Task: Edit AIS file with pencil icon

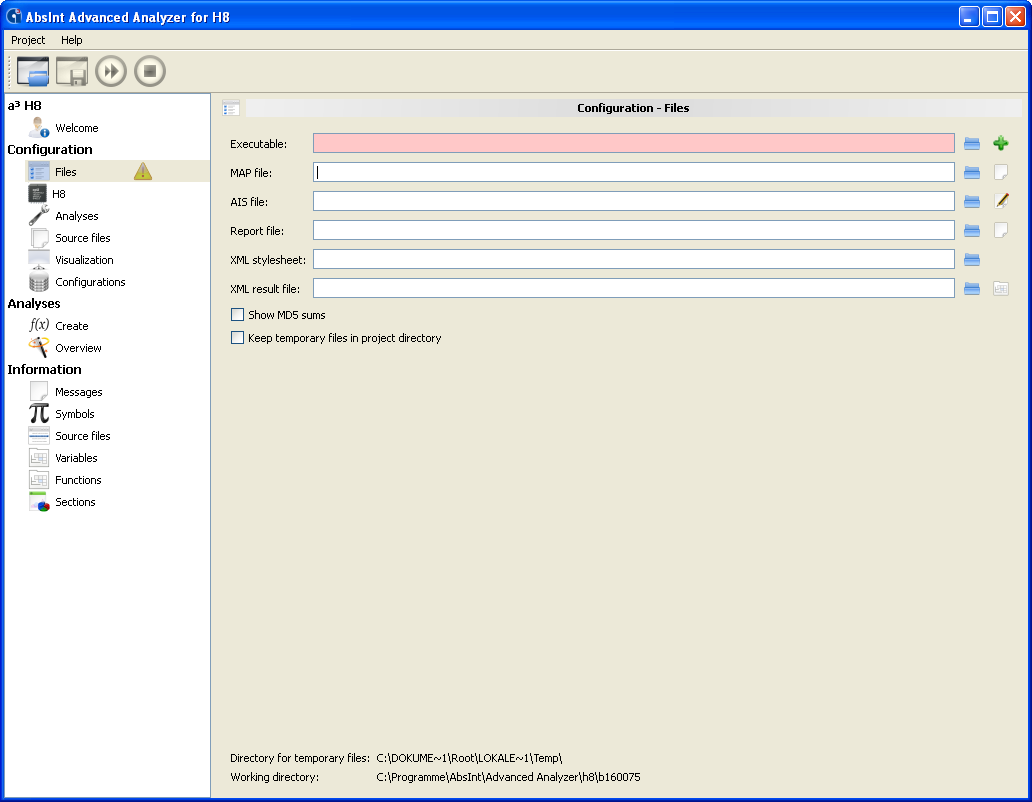Action: pos(1001,201)
